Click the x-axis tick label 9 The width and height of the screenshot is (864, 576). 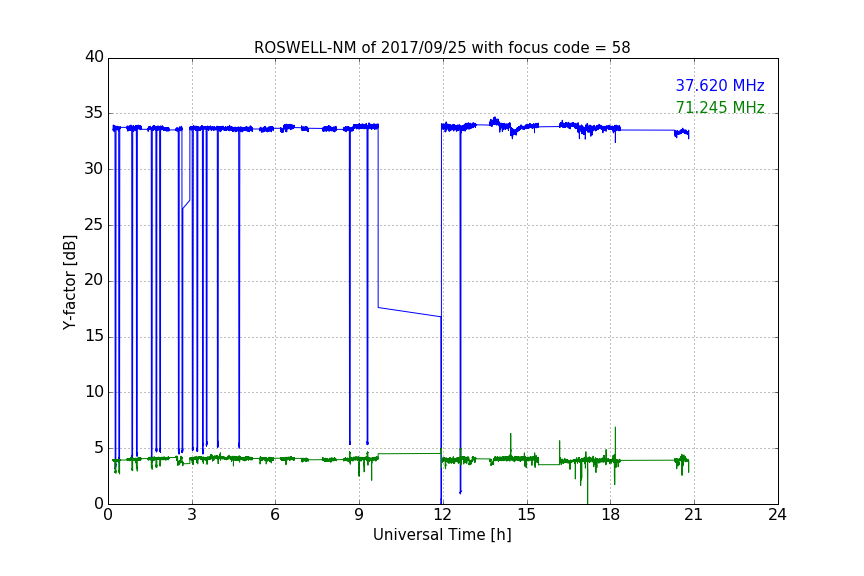coord(359,515)
